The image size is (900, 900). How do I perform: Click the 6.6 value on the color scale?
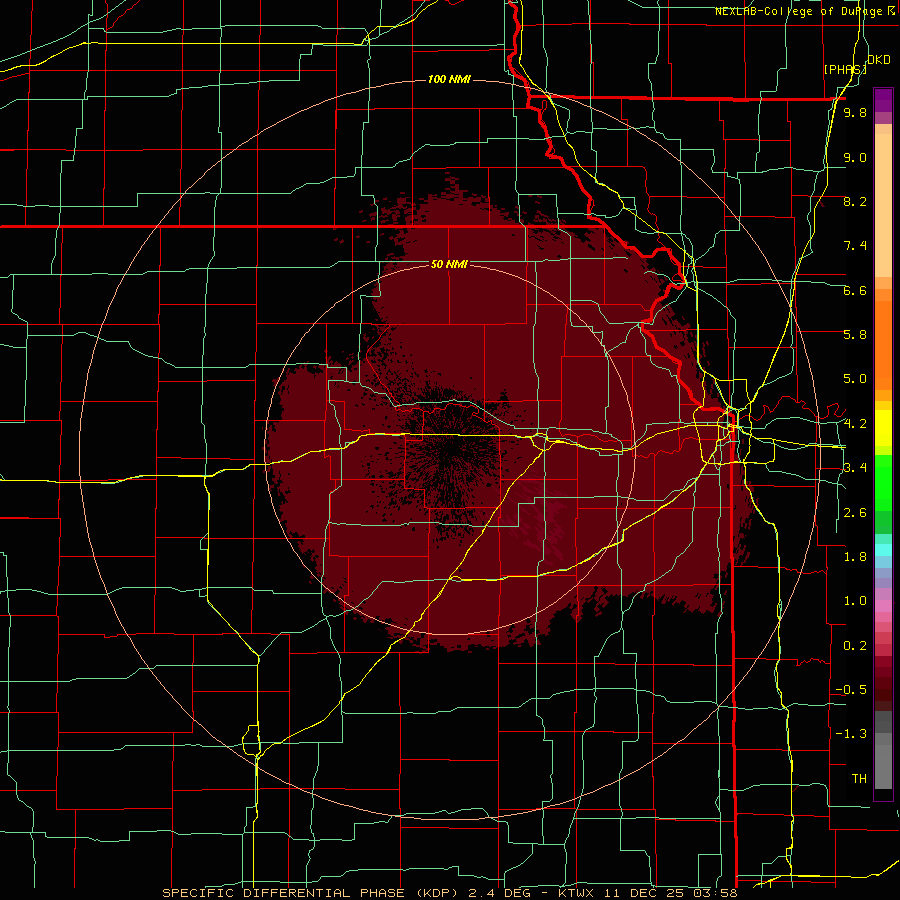[x=855, y=291]
